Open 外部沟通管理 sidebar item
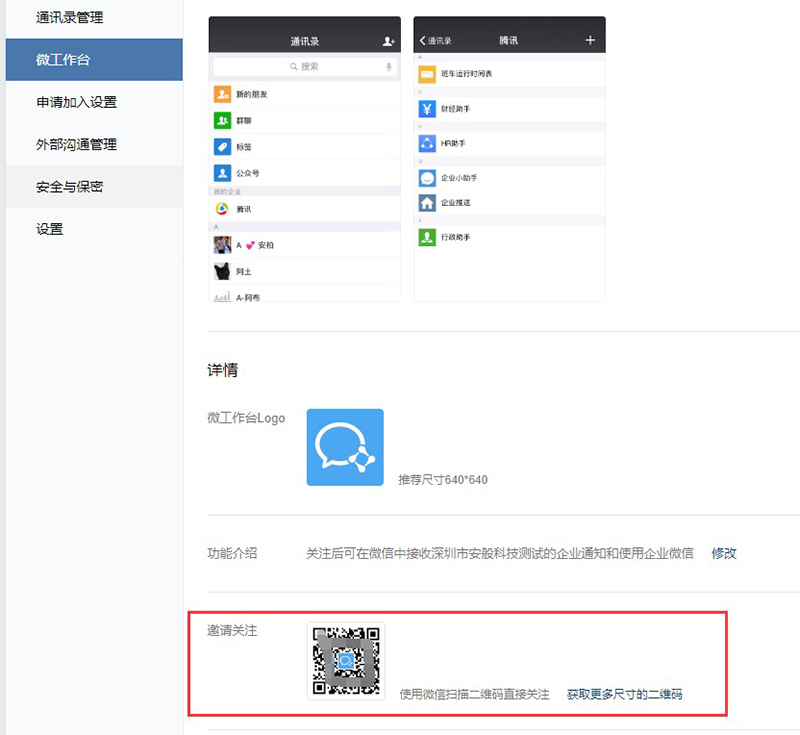This screenshot has width=800, height=735. click(77, 144)
